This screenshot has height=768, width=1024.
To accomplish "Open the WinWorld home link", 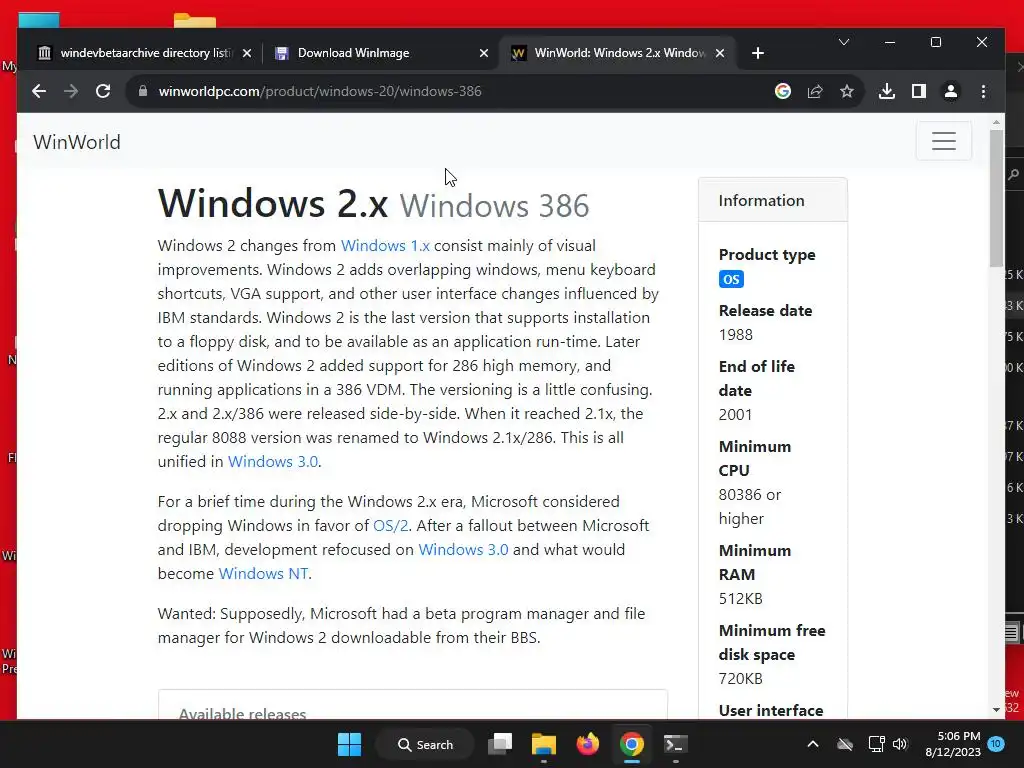I will tap(77, 142).
